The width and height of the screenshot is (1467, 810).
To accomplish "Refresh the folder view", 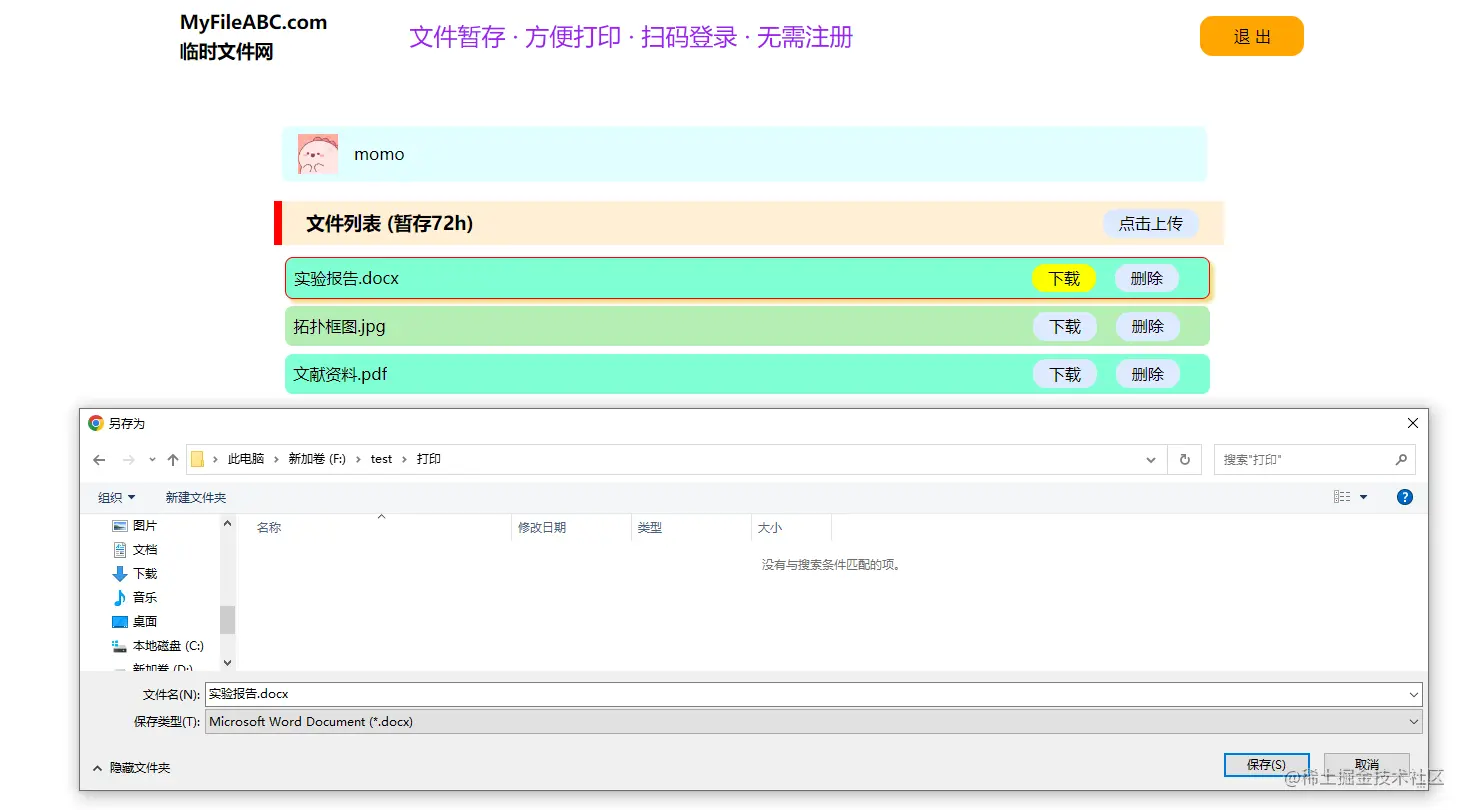I will pyautogui.click(x=1185, y=460).
